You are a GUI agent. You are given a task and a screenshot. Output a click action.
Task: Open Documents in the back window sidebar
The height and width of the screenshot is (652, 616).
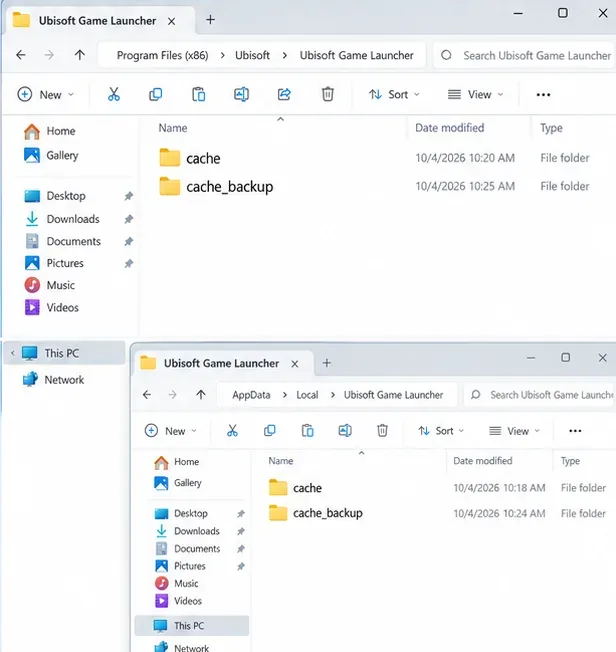[x=73, y=241]
